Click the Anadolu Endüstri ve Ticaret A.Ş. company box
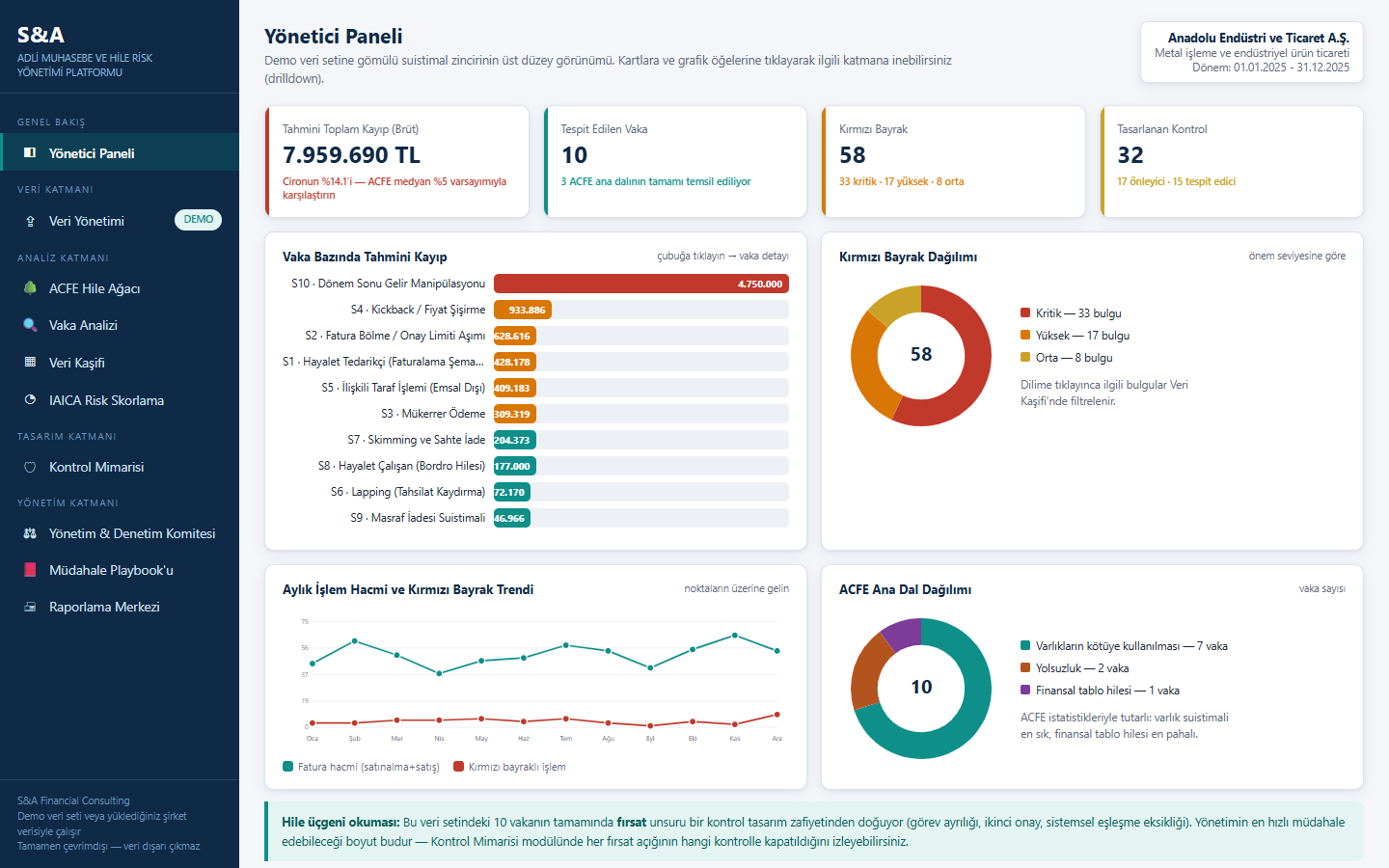Image resolution: width=1389 pixels, height=868 pixels. [x=1252, y=52]
